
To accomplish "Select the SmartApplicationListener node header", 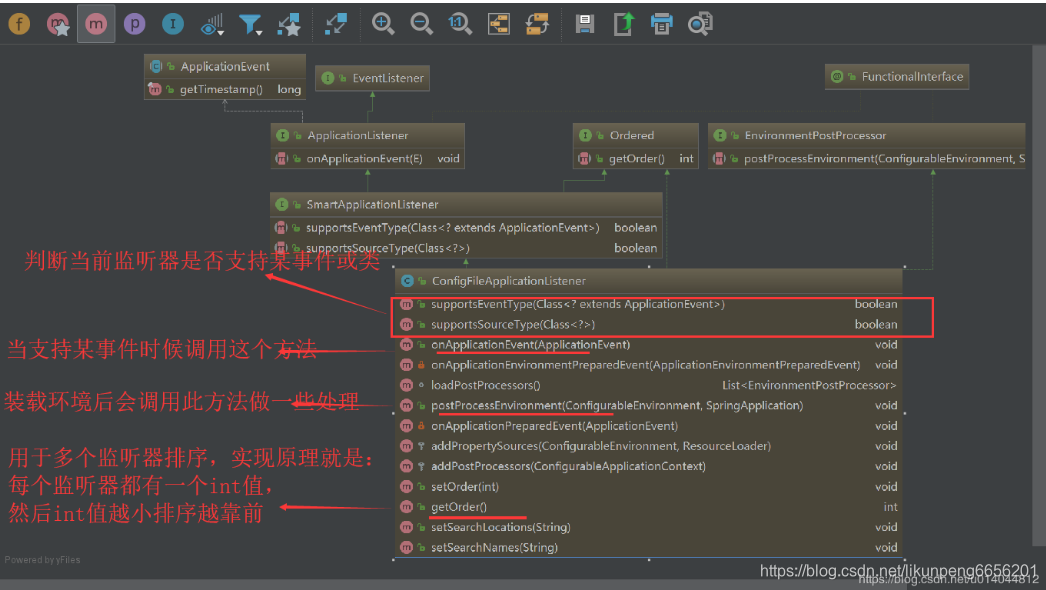I will click(466, 204).
